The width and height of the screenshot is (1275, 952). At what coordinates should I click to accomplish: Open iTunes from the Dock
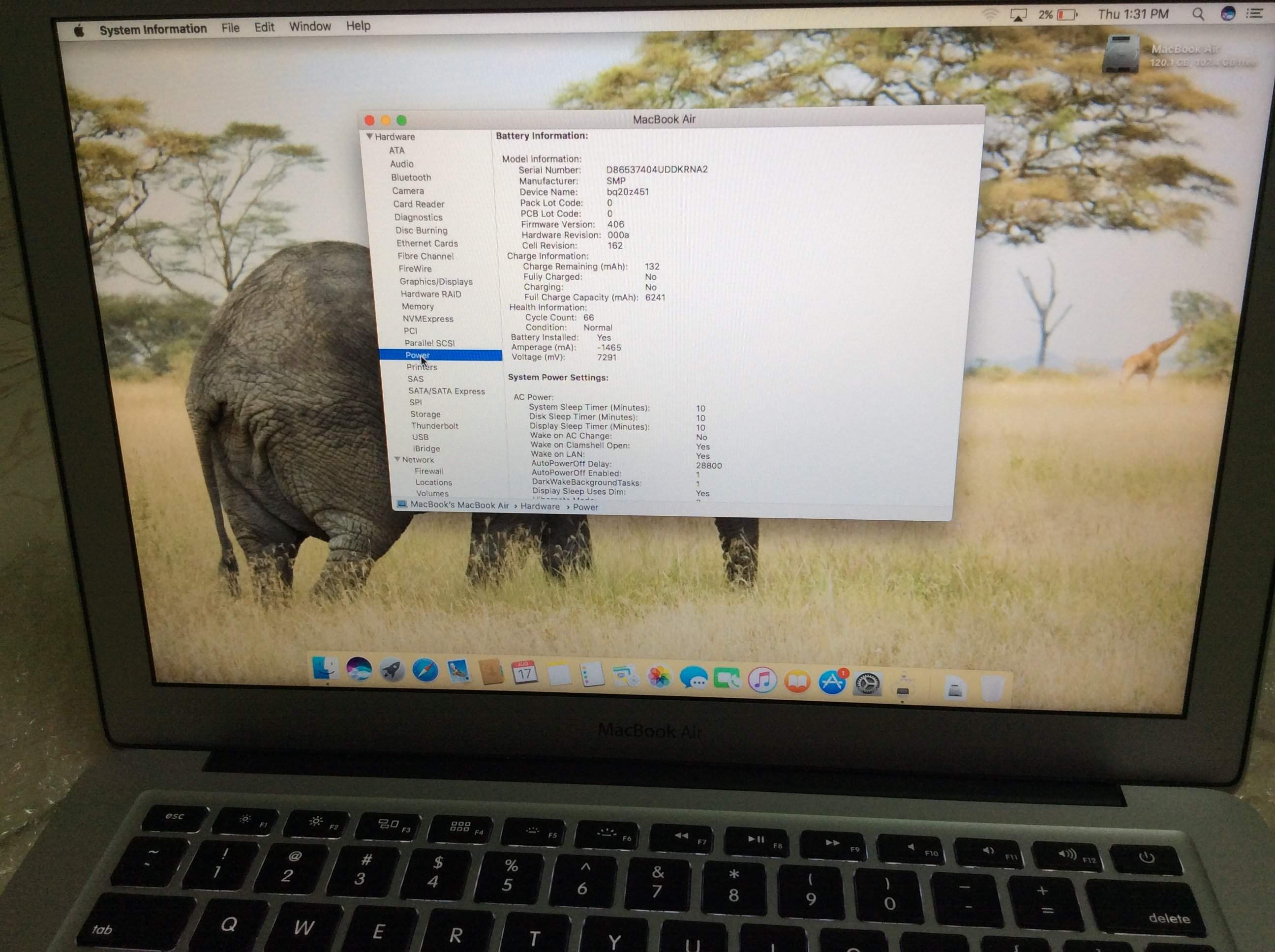coord(762,681)
